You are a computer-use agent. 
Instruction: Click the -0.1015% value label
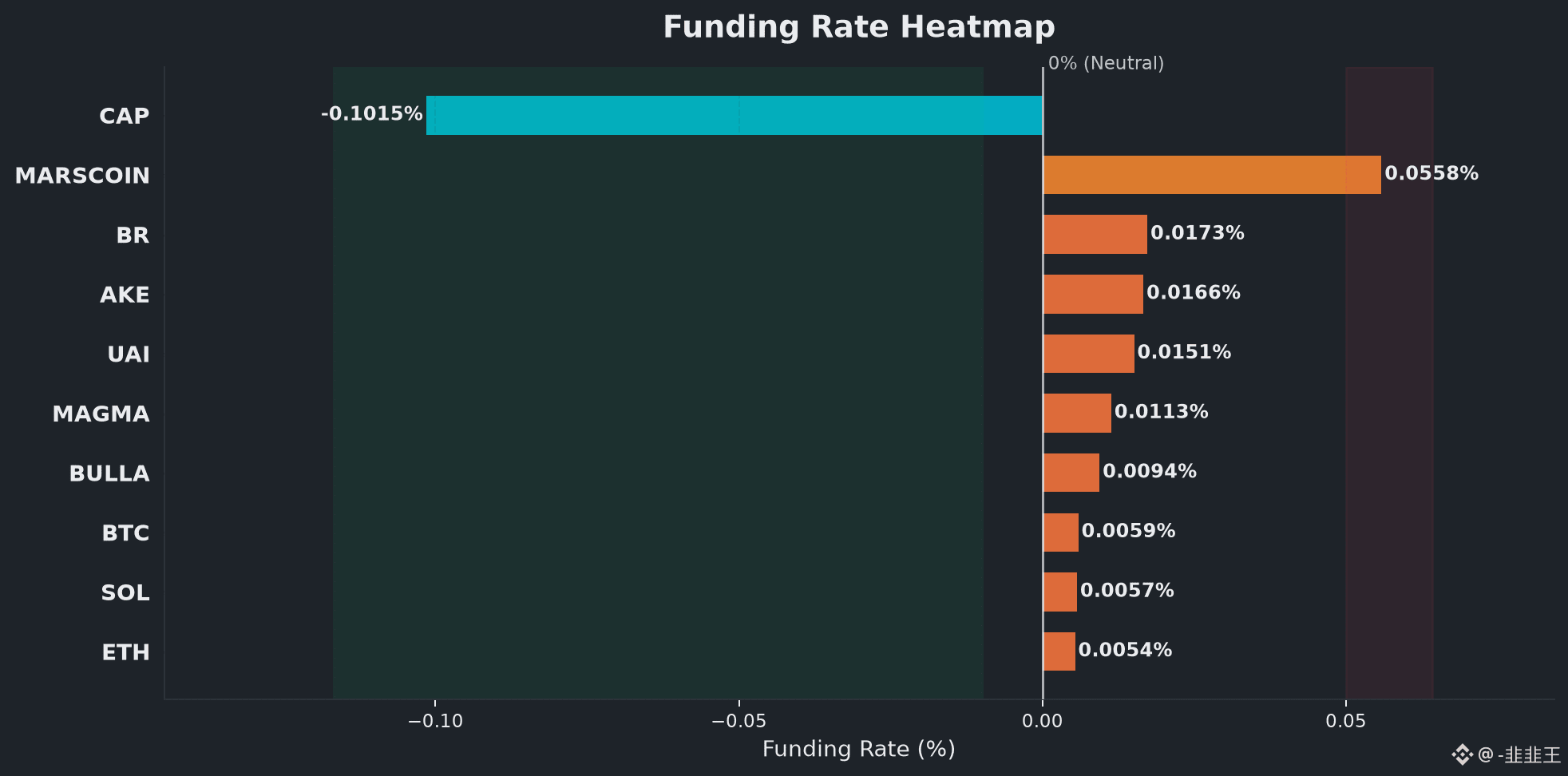371,113
